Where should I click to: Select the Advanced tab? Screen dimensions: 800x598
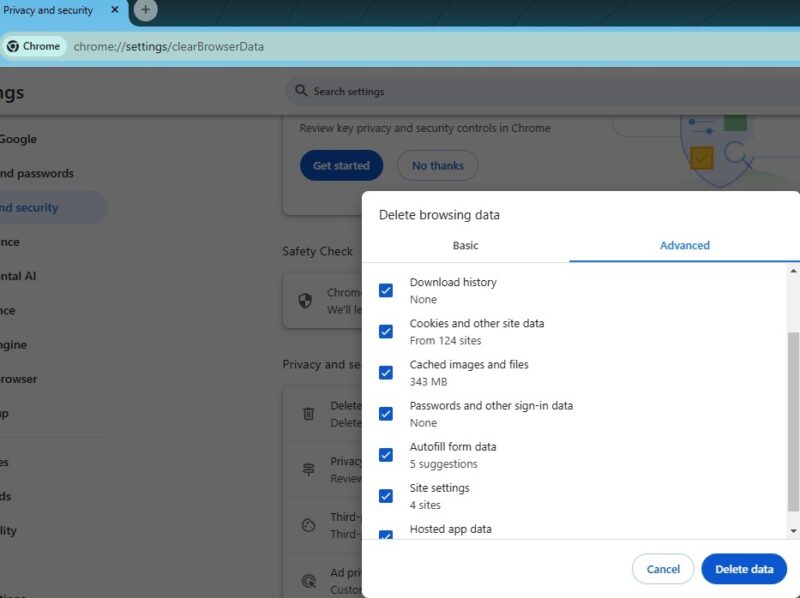[684, 245]
